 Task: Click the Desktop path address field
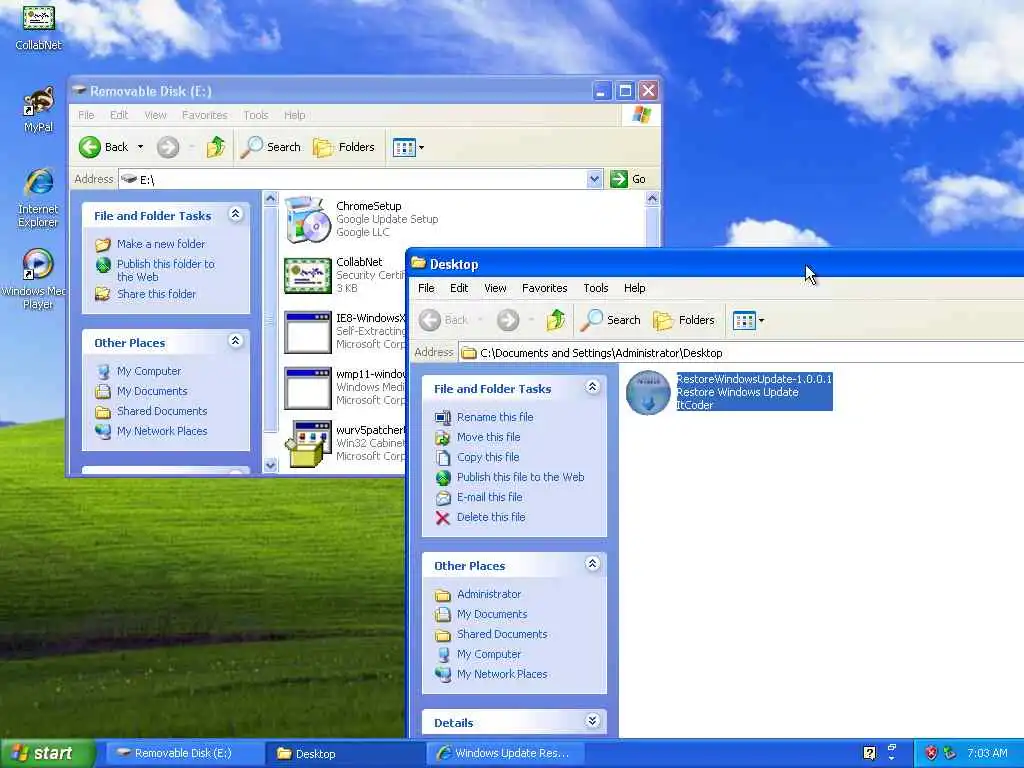point(742,353)
